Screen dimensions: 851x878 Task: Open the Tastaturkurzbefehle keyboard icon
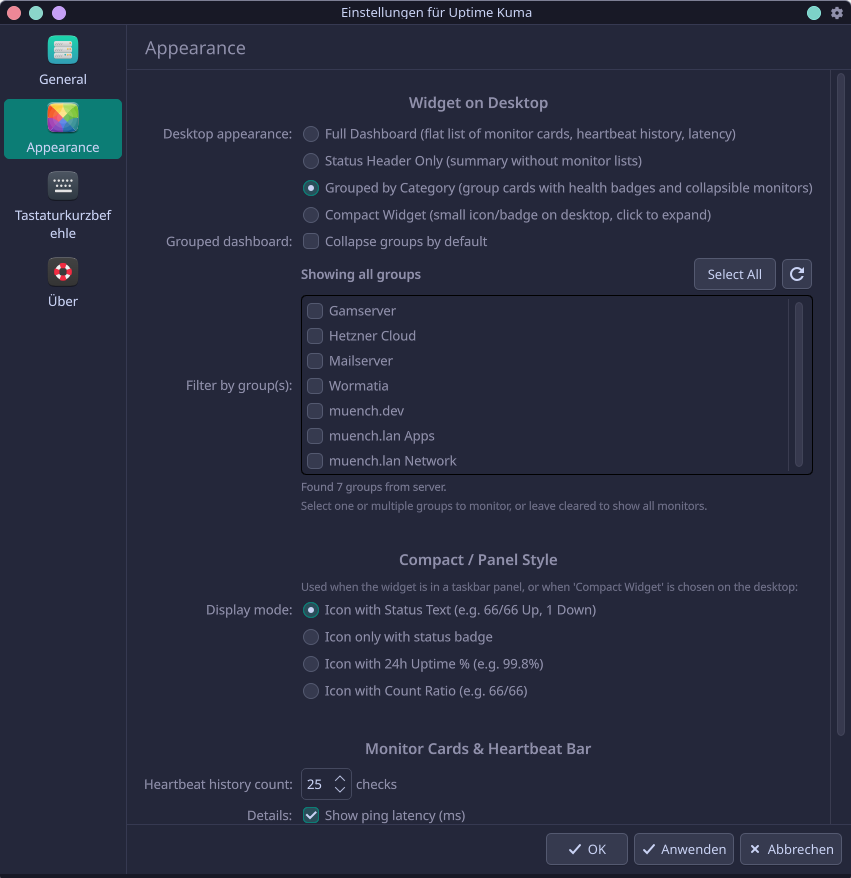point(63,185)
